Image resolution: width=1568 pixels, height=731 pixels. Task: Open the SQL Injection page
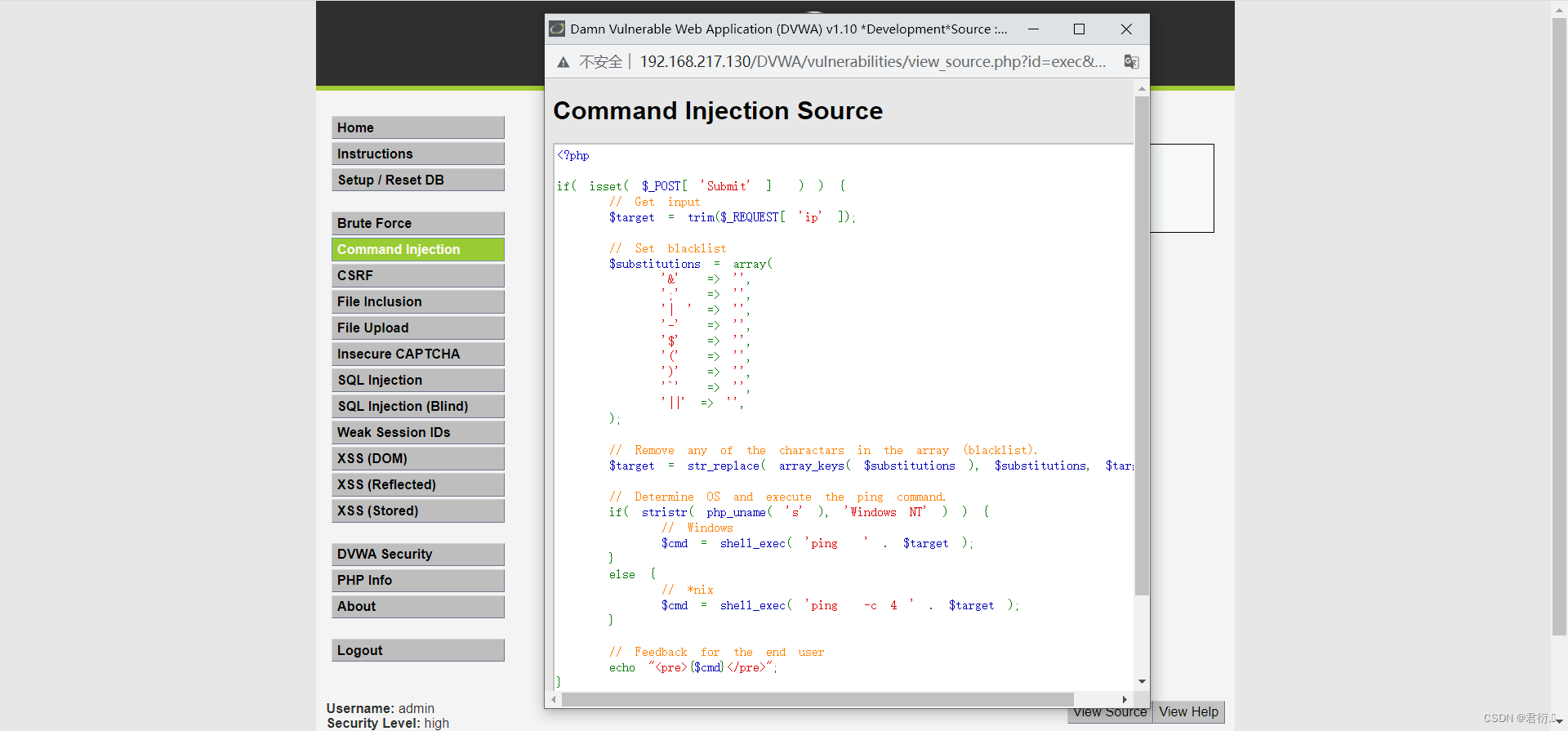point(418,380)
